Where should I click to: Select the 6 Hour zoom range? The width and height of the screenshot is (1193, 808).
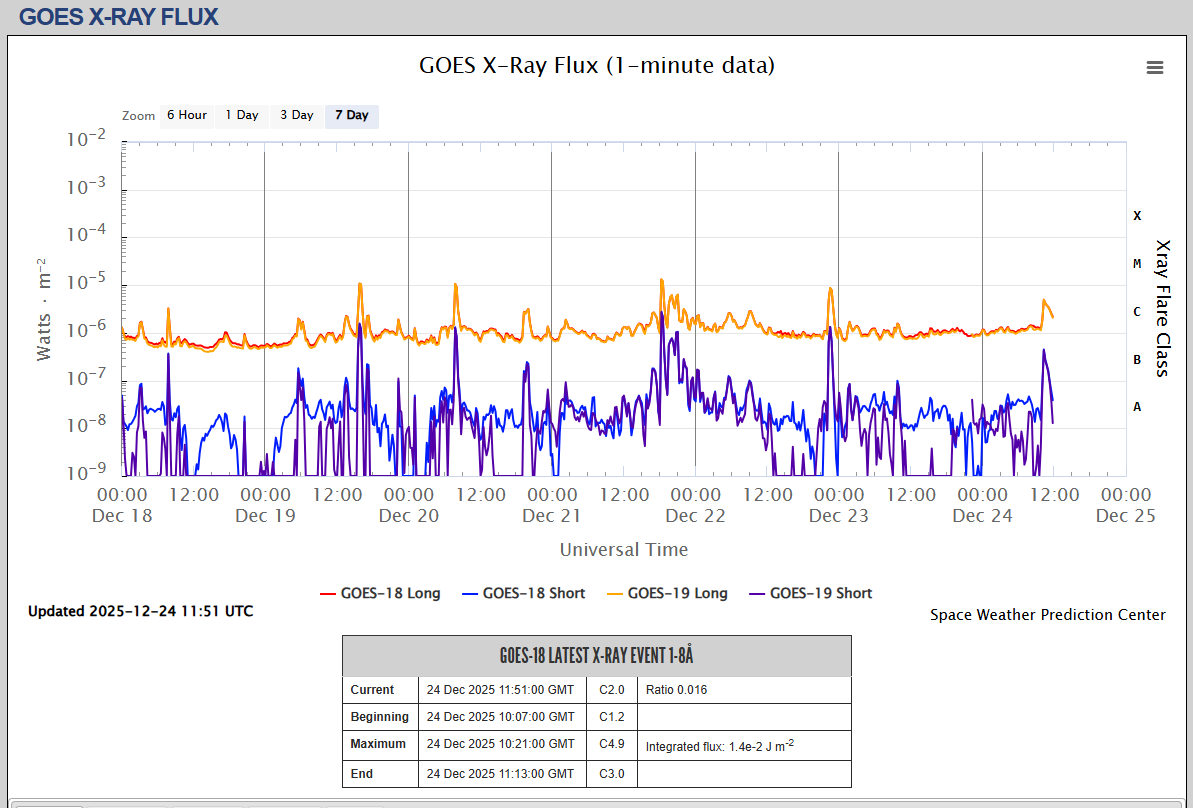(186, 116)
